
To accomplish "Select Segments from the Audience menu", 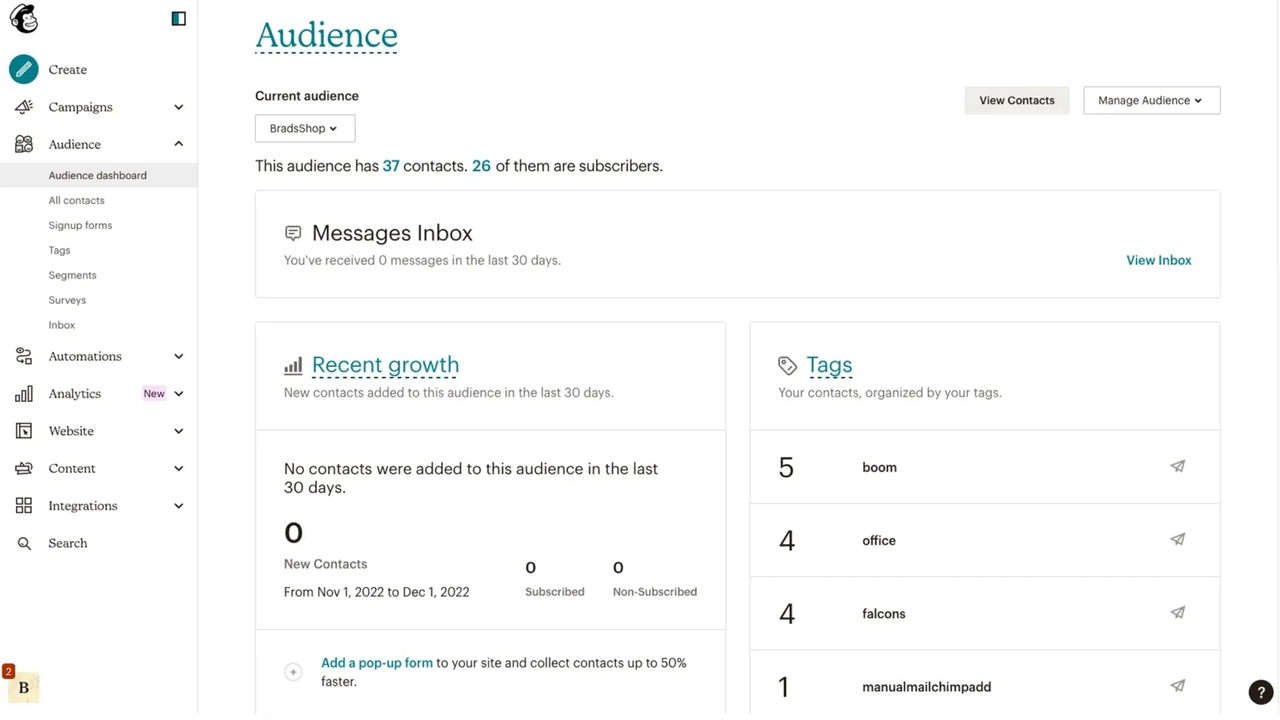I will pos(72,275).
